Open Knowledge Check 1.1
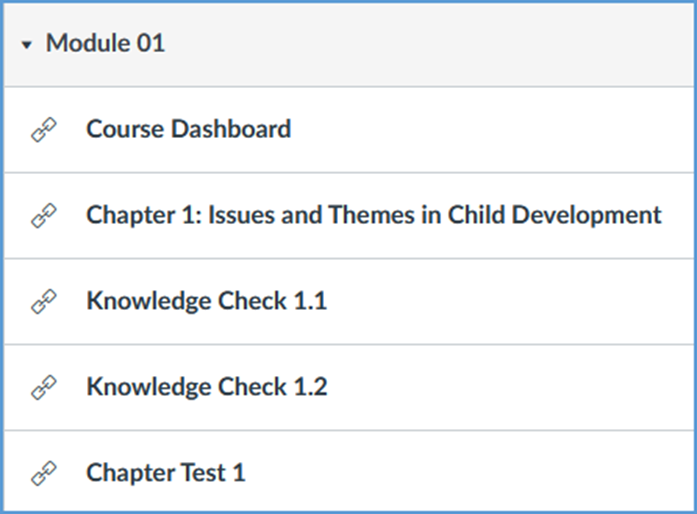 [206, 301]
